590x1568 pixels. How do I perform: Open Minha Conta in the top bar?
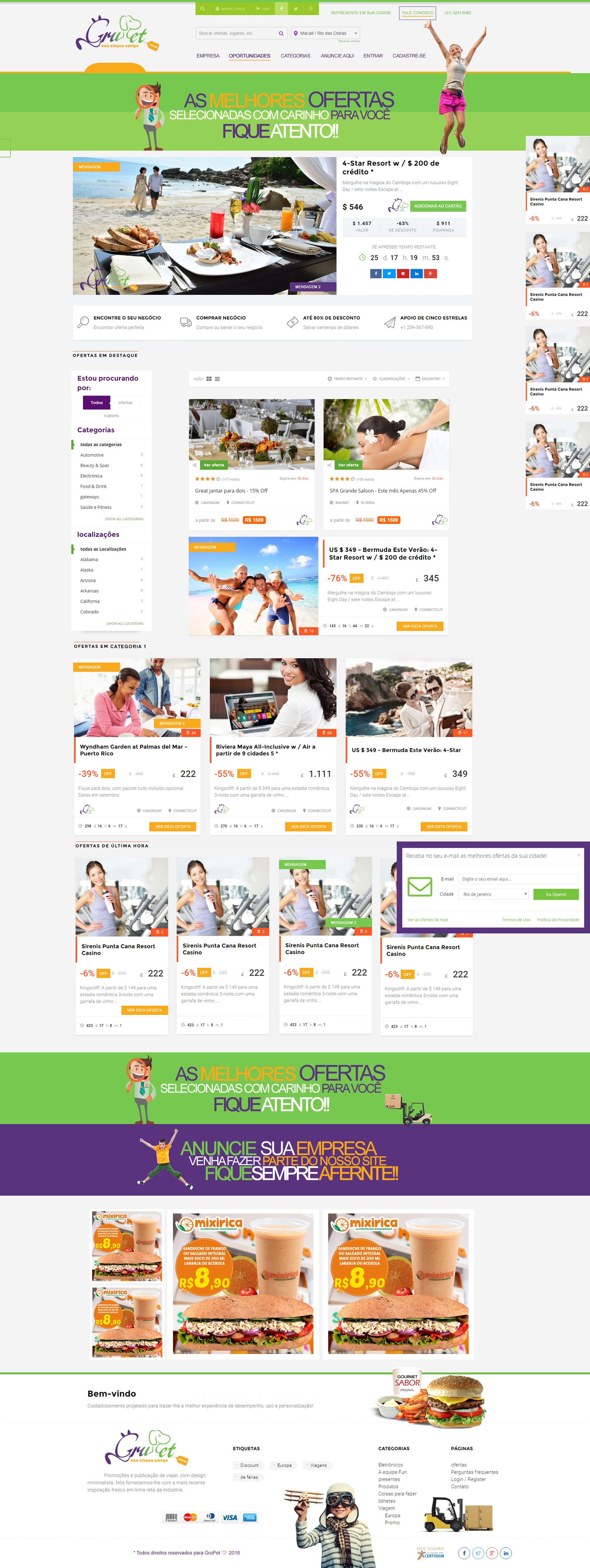tap(230, 9)
